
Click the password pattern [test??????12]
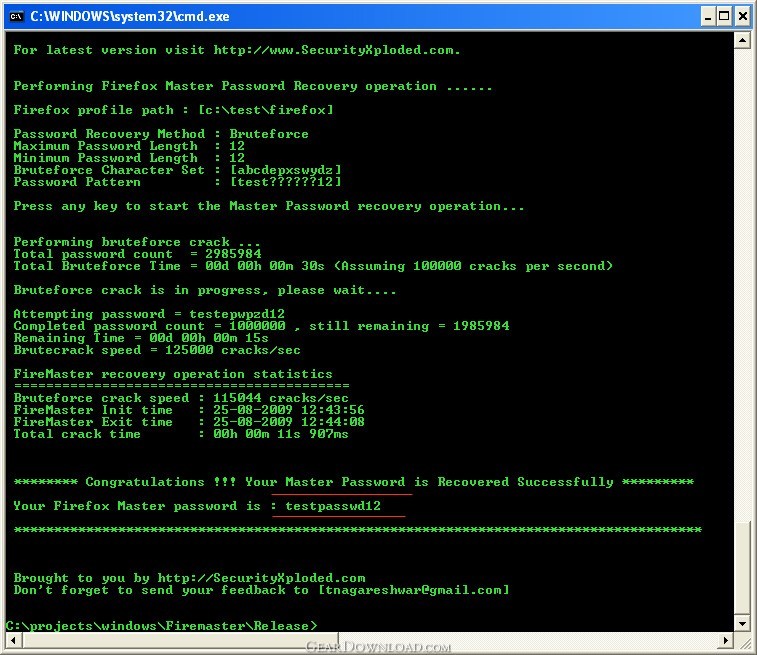pos(286,182)
